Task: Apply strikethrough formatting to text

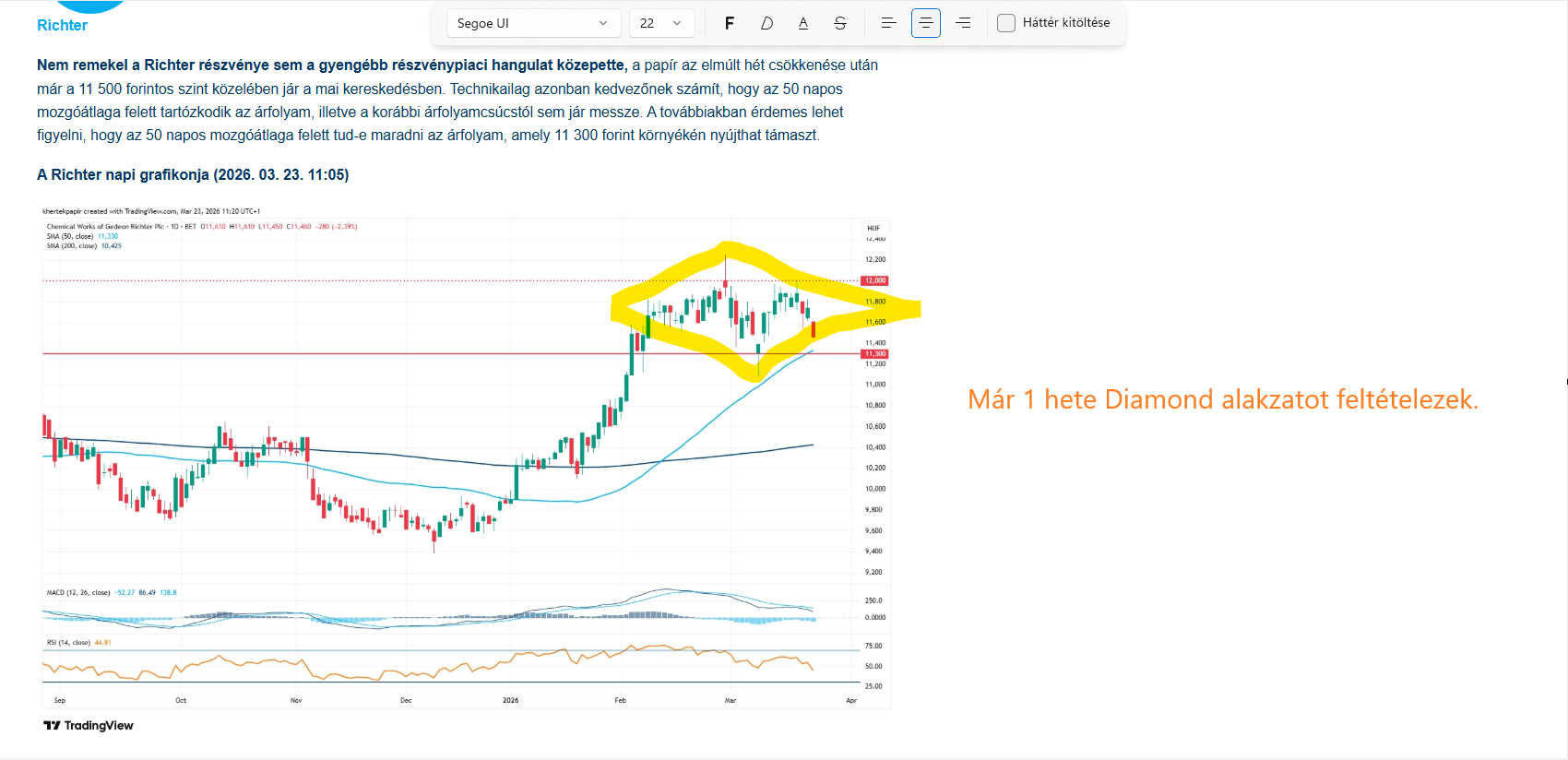Action: tap(840, 23)
